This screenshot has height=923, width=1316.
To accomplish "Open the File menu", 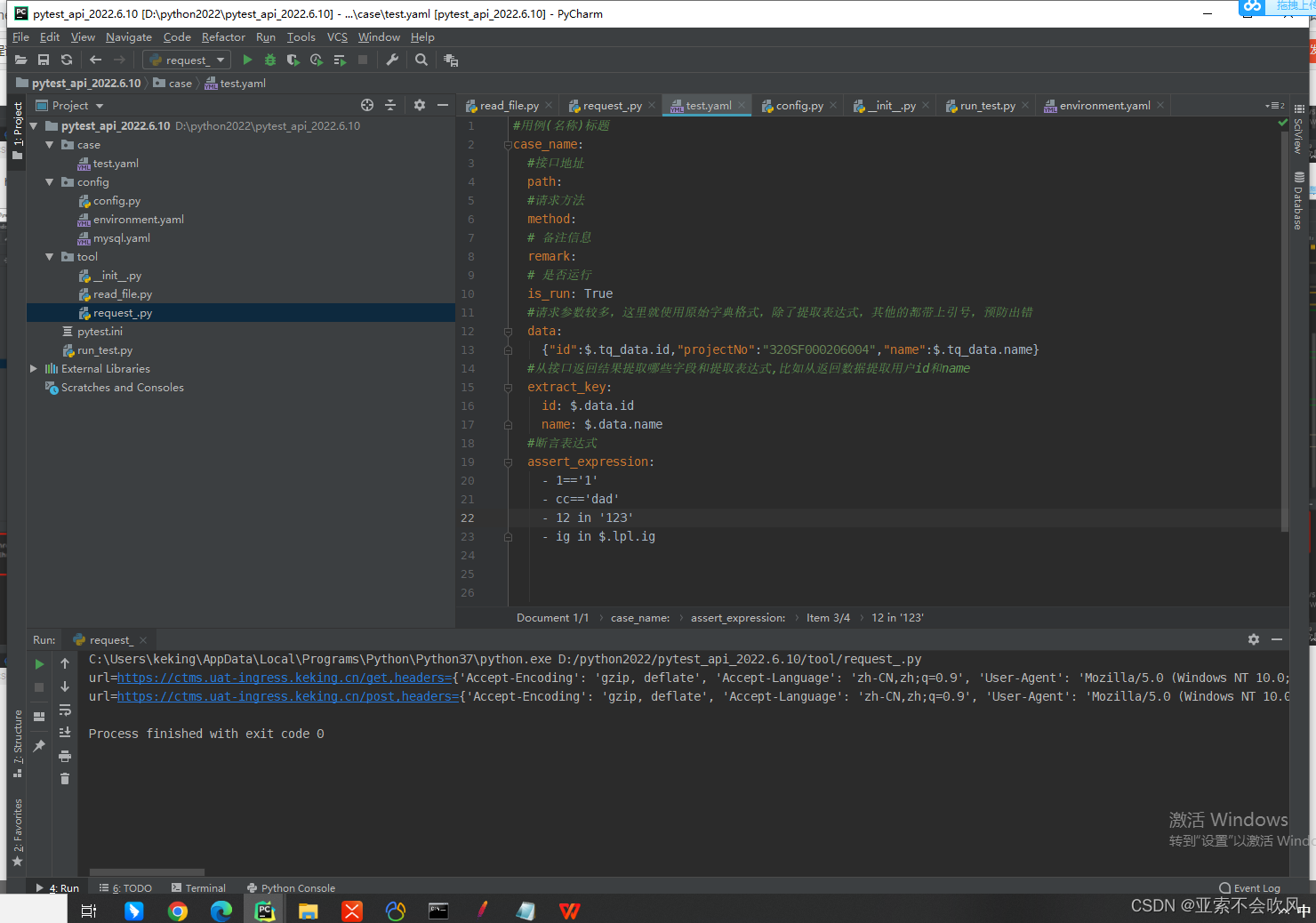I will tap(20, 37).
